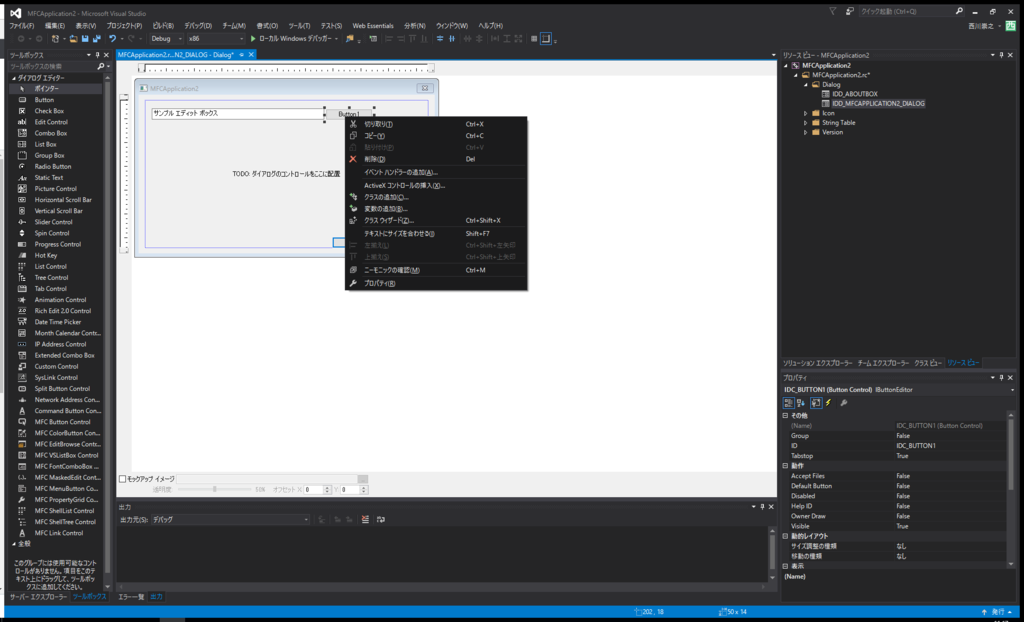This screenshot has height=622, width=1024.
Task: Choose the Slider Control toolbox icon
Action: point(22,222)
